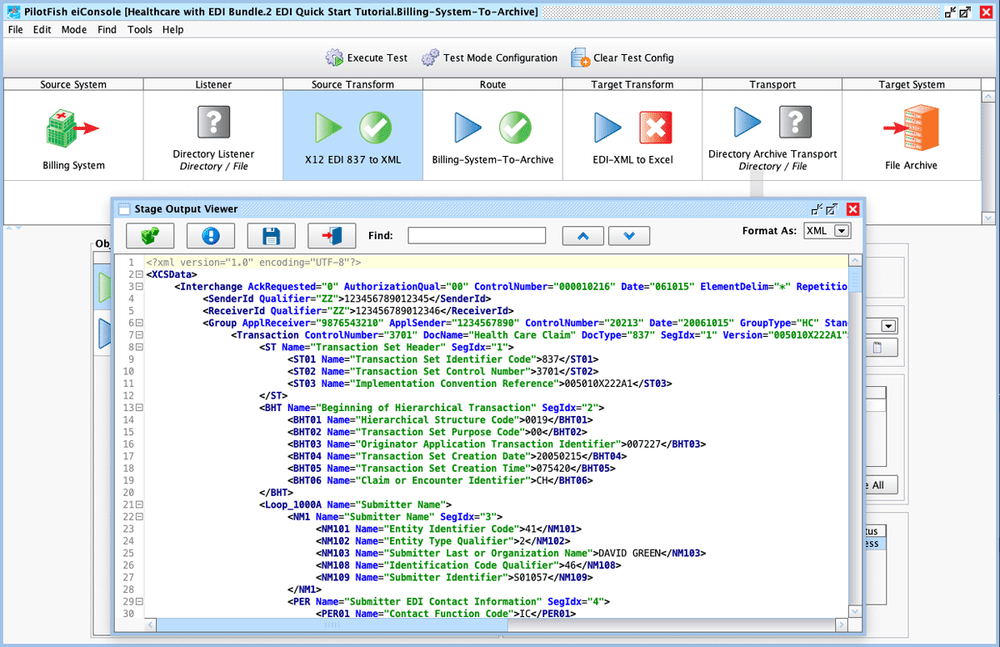This screenshot has width=1000, height=647.
Task: Click the blue play arrow in Transport stage
Action: 747,121
